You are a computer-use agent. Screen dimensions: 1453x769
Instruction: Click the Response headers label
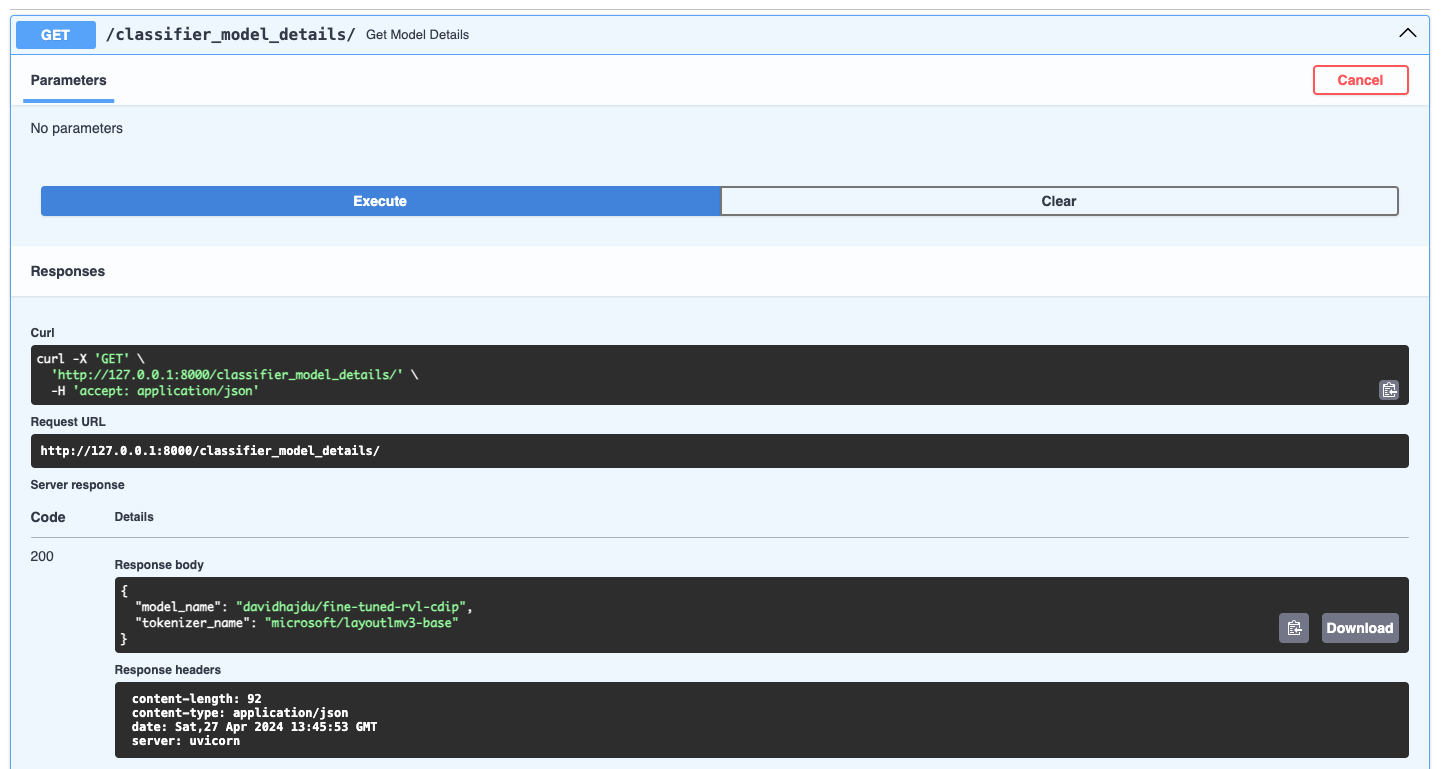click(168, 670)
